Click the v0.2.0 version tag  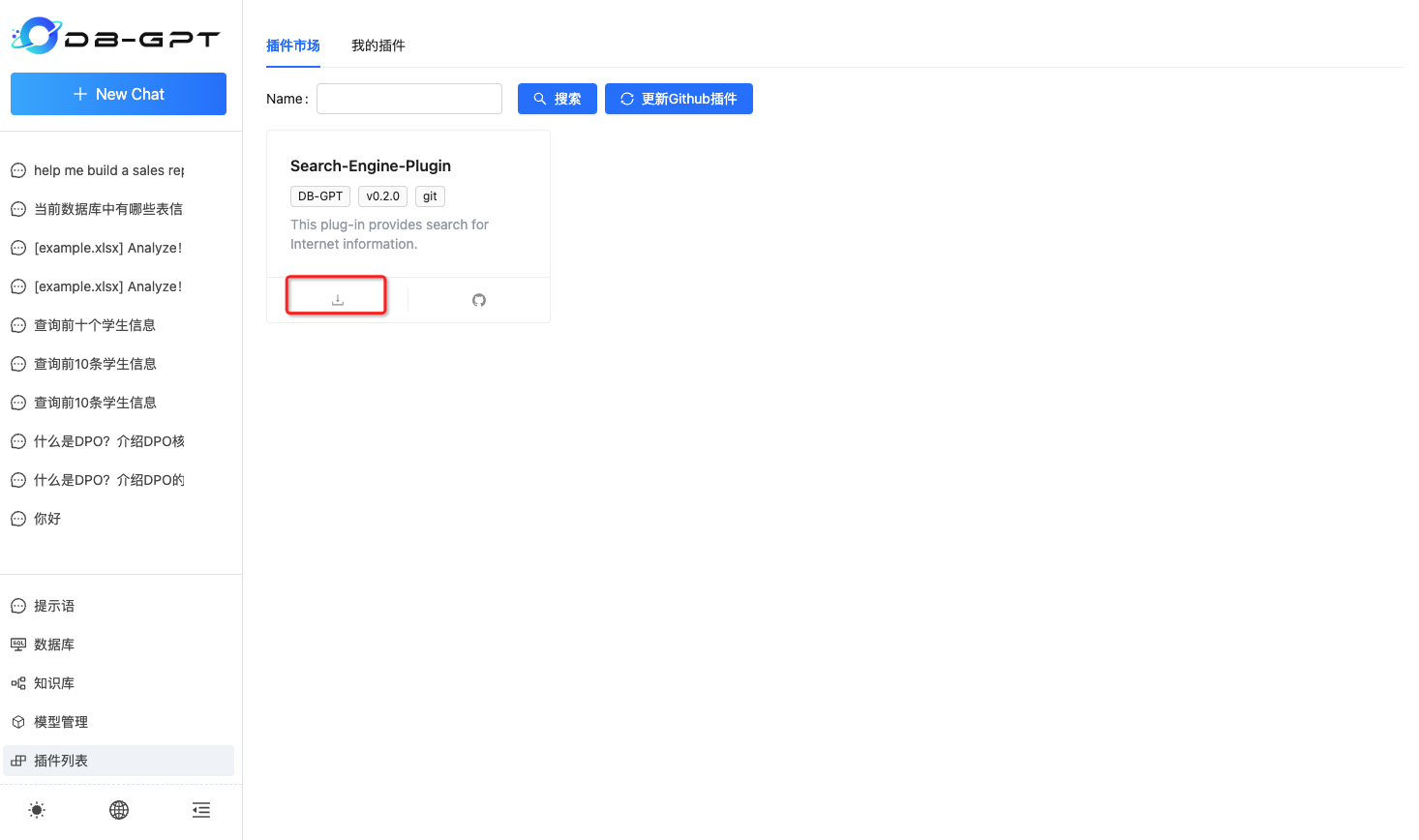point(382,195)
